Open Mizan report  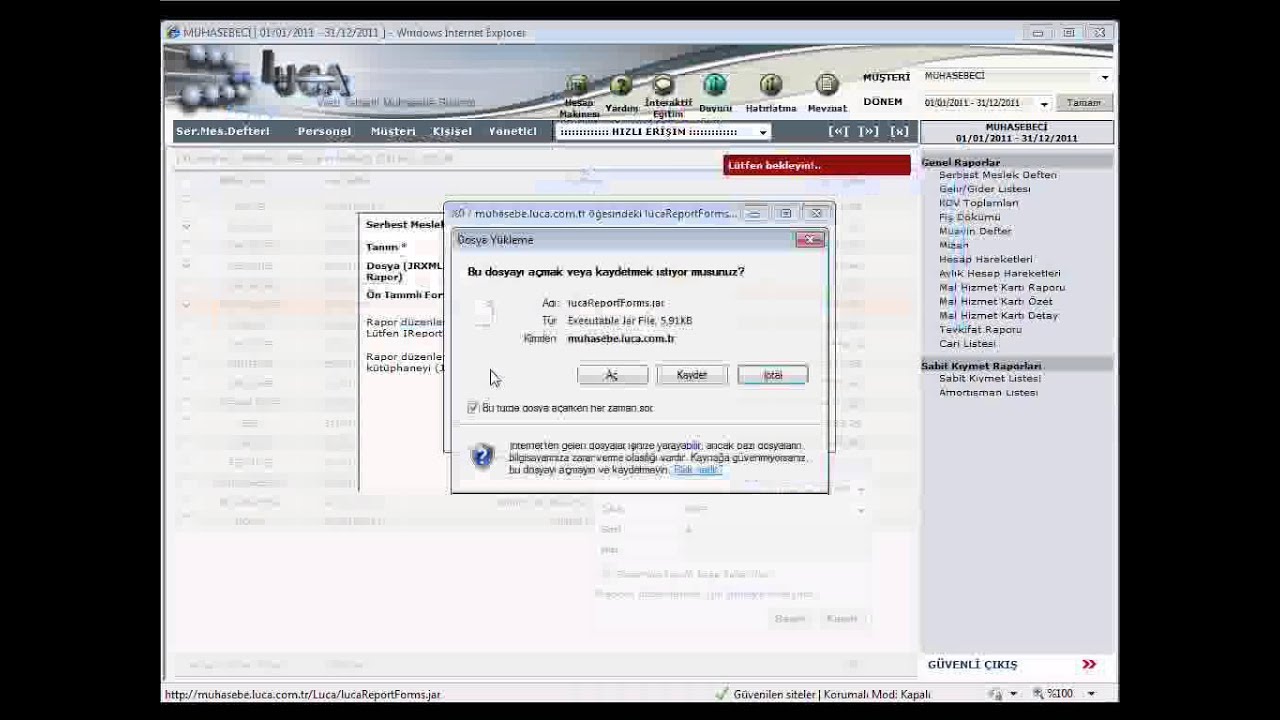pyautogui.click(x=953, y=245)
